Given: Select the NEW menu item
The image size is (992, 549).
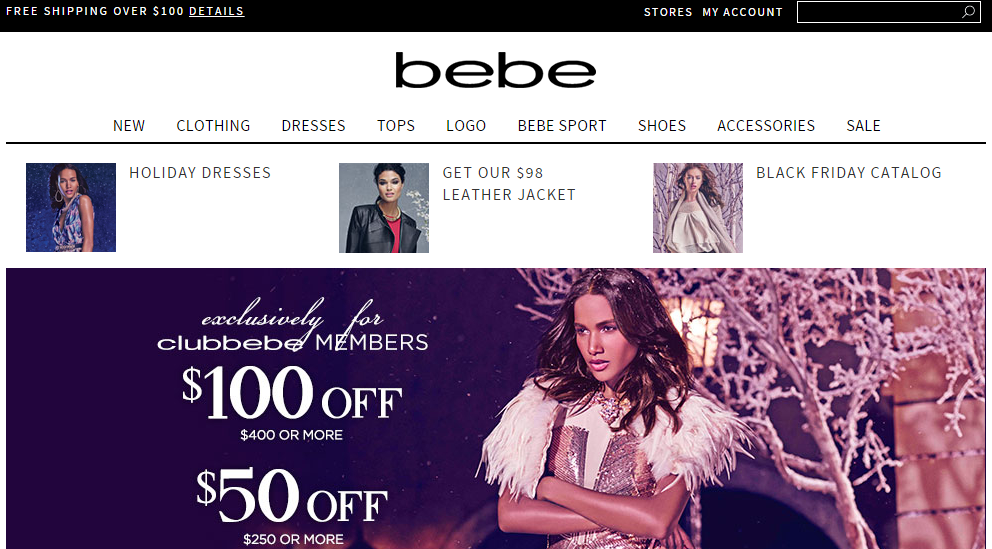Looking at the screenshot, I should coord(129,125).
